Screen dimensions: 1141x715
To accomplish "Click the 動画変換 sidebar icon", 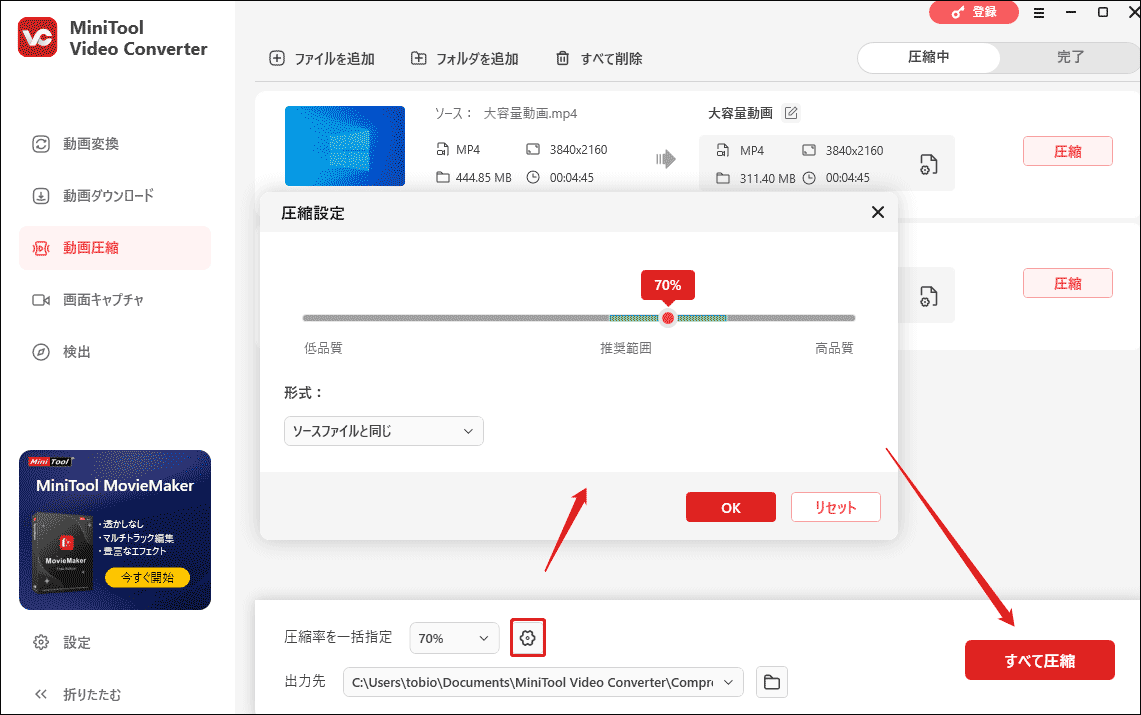I will [41, 144].
